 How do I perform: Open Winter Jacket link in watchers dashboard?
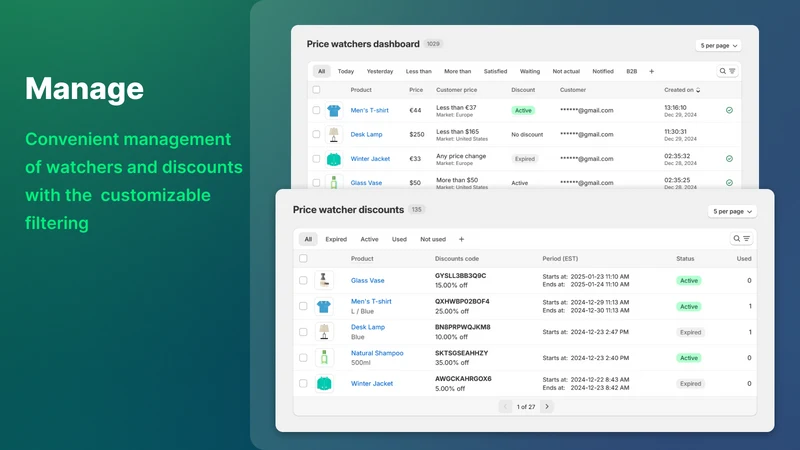(x=370, y=159)
